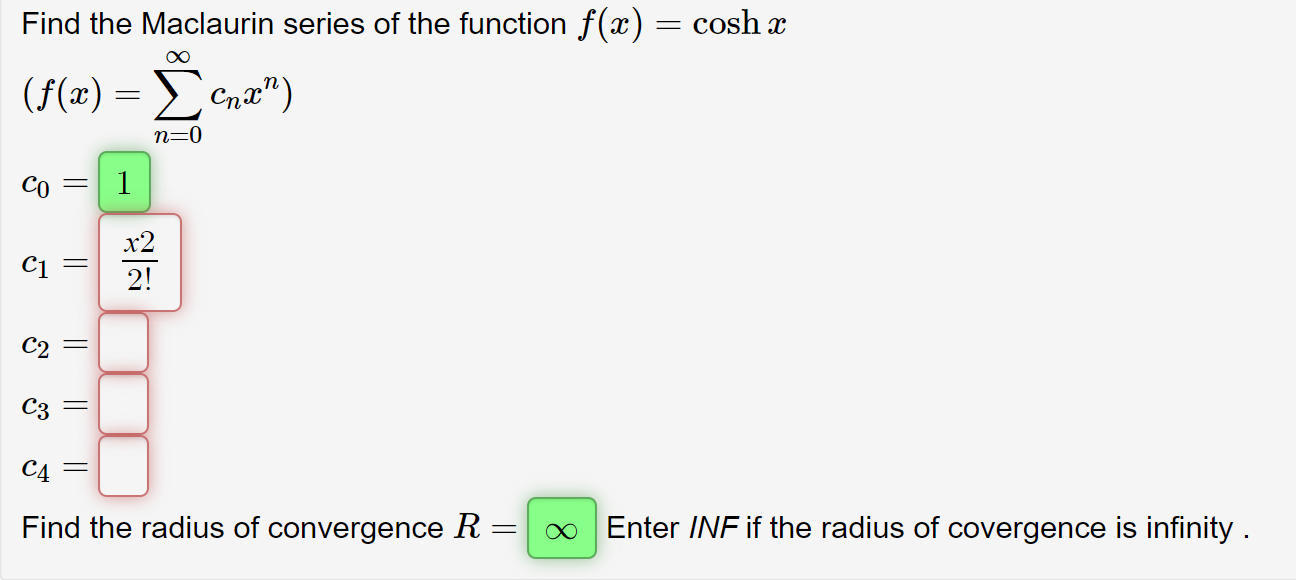The image size is (1296, 580).
Task: Click the empty c2 answer box
Action: coord(123,343)
